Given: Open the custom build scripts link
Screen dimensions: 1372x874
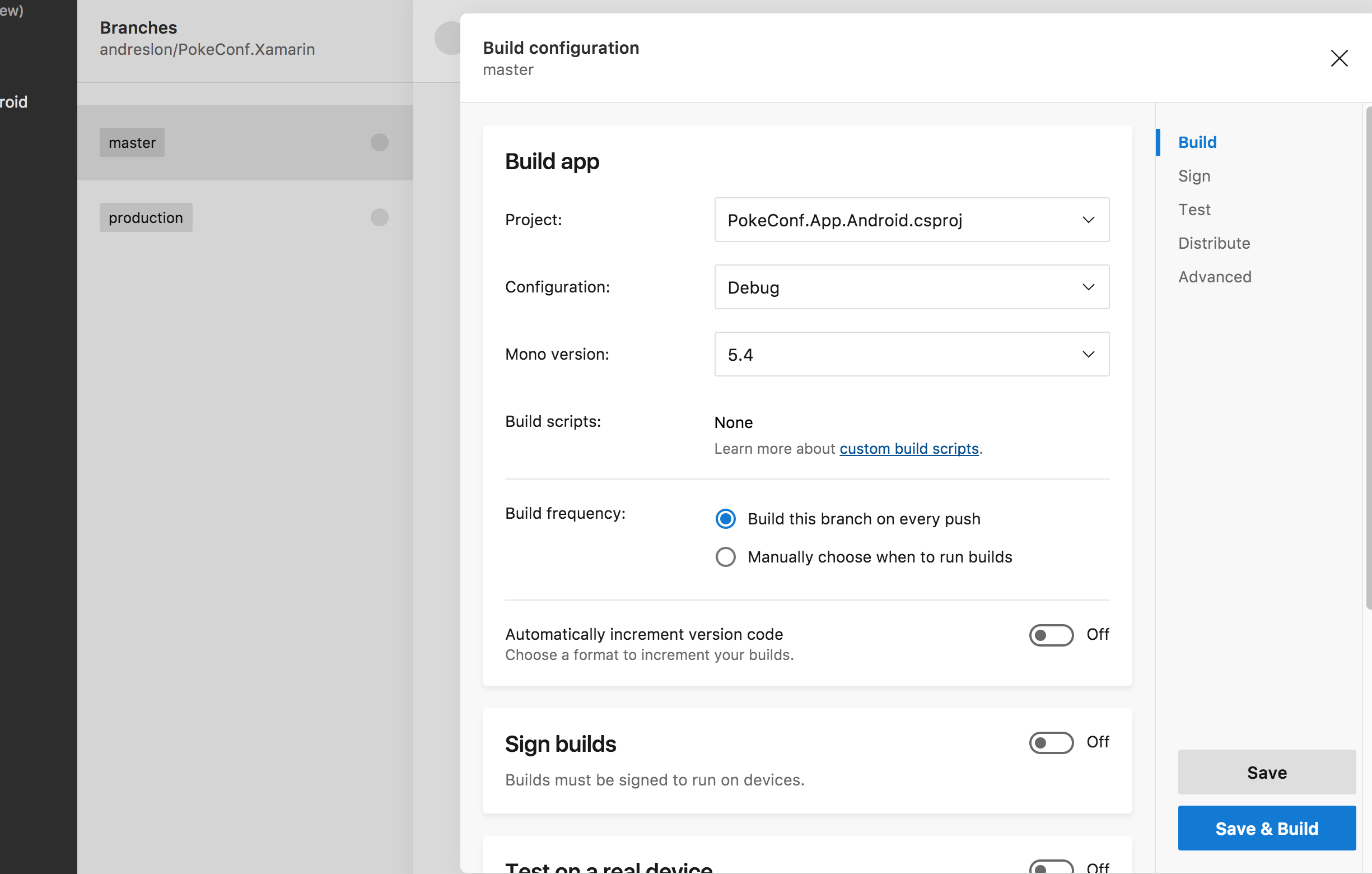Looking at the screenshot, I should 909,449.
